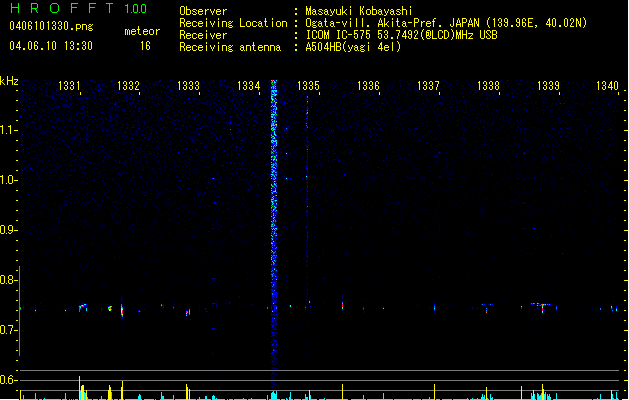Click the 1335 time axis label

(x=308, y=86)
